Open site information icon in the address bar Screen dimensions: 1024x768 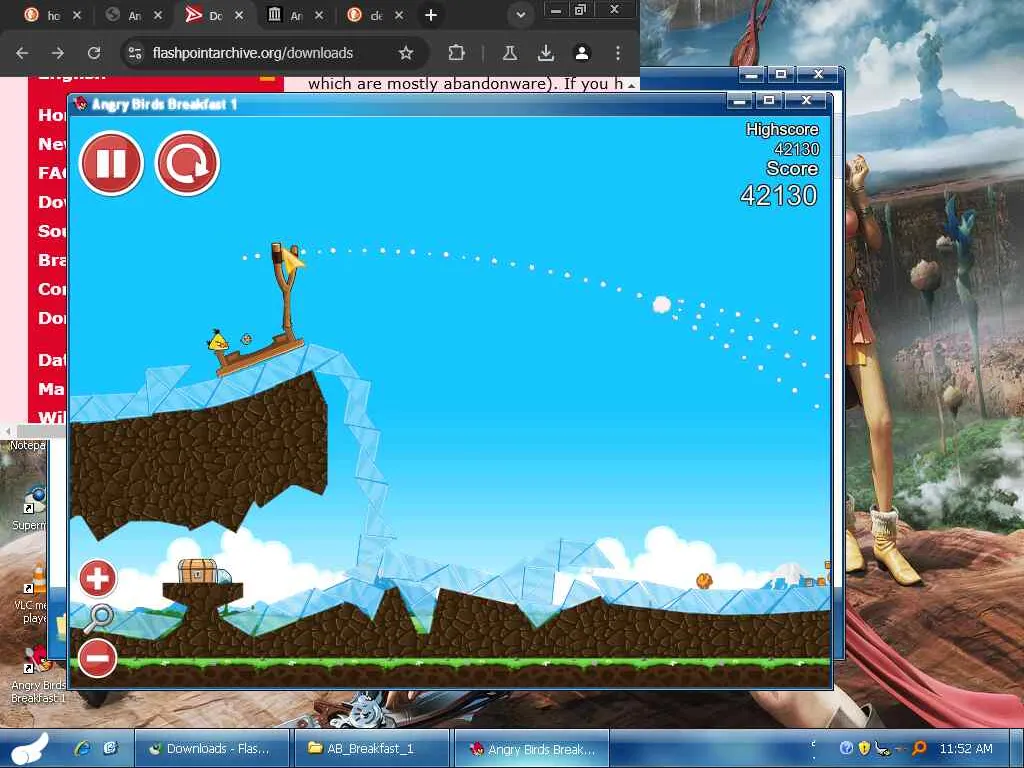point(135,53)
